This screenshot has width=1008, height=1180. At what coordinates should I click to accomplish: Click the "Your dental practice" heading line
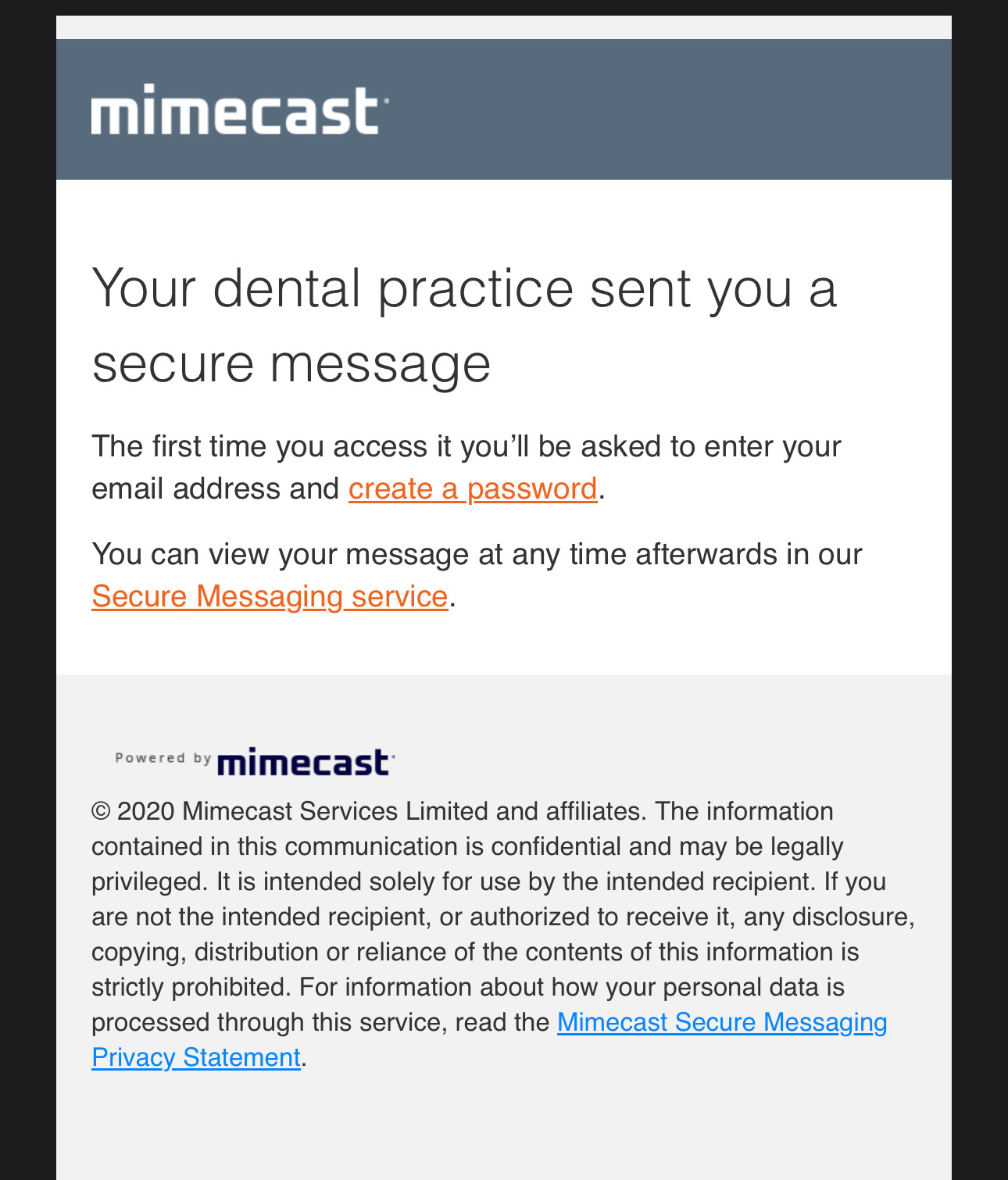463,288
